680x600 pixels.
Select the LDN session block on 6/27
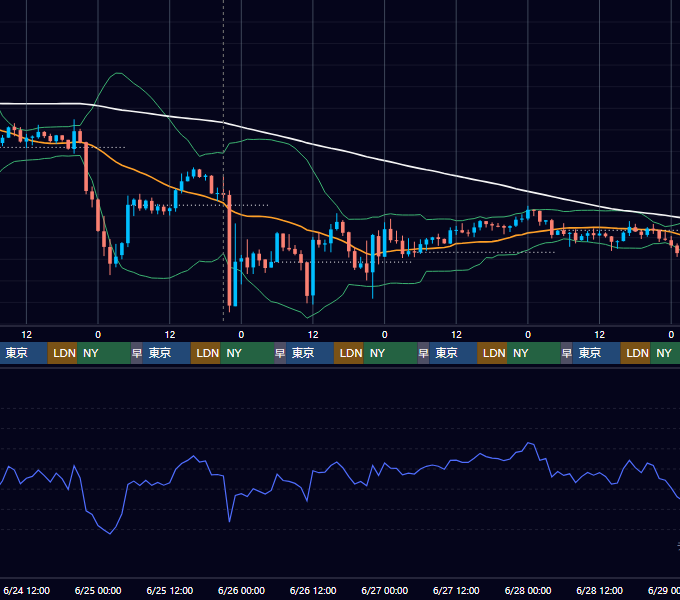point(492,353)
